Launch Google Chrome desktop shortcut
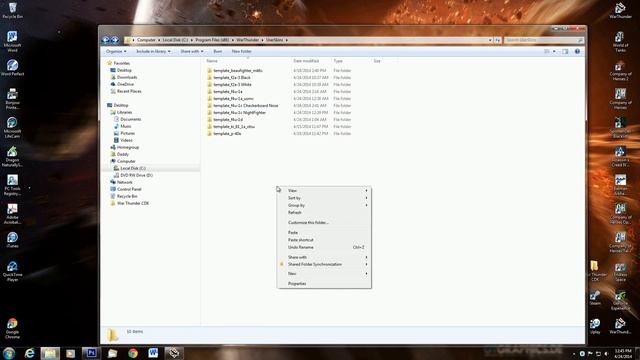 click(x=12, y=329)
